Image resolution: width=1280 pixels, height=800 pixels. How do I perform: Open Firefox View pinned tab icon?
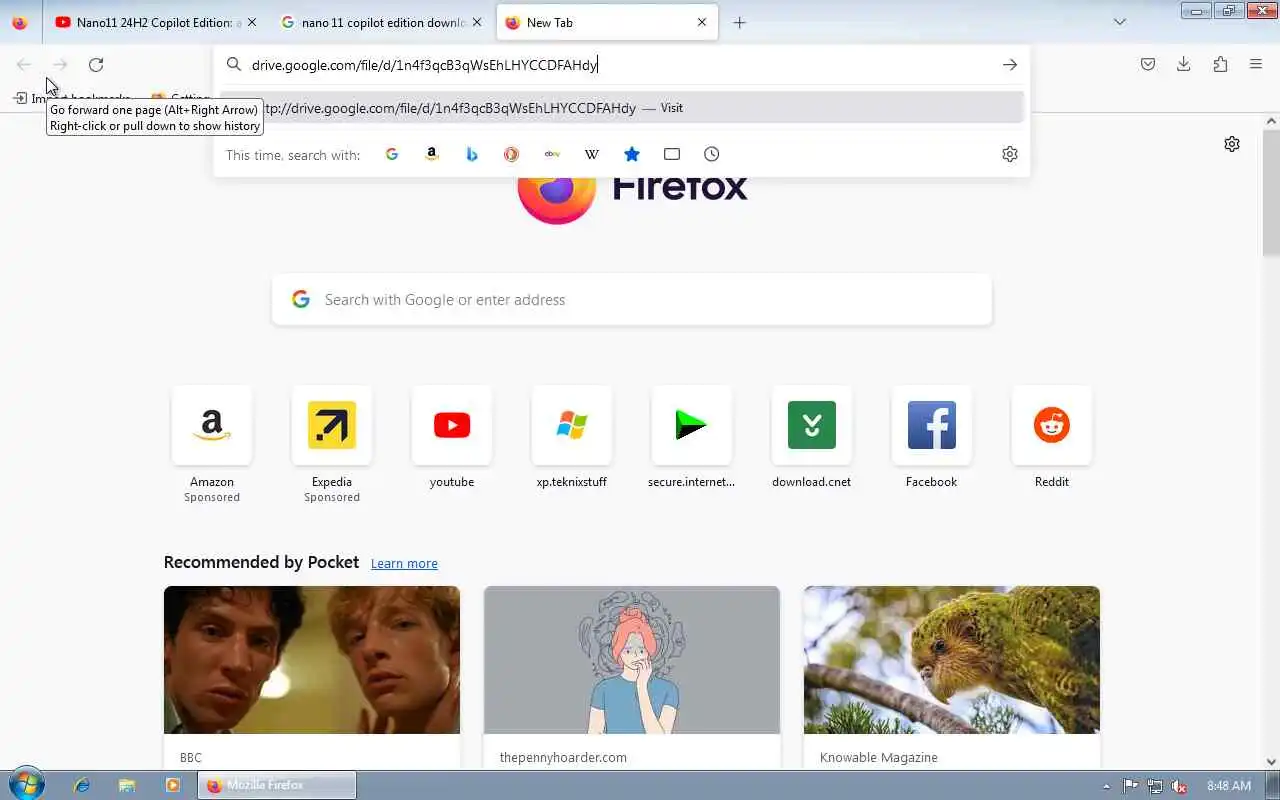pyautogui.click(x=20, y=23)
